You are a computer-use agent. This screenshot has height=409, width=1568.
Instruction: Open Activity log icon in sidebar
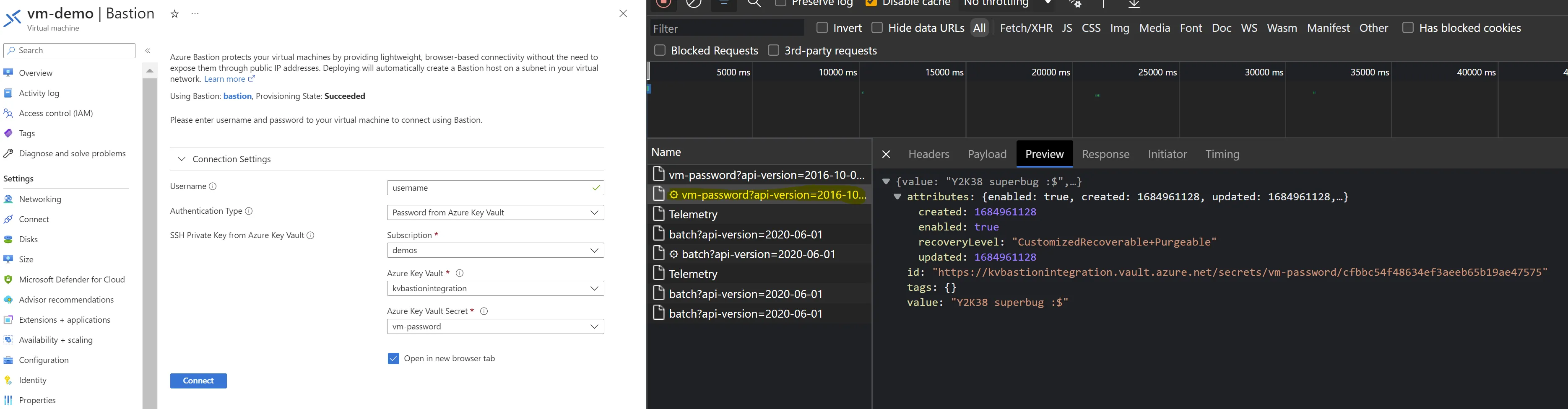coord(8,93)
